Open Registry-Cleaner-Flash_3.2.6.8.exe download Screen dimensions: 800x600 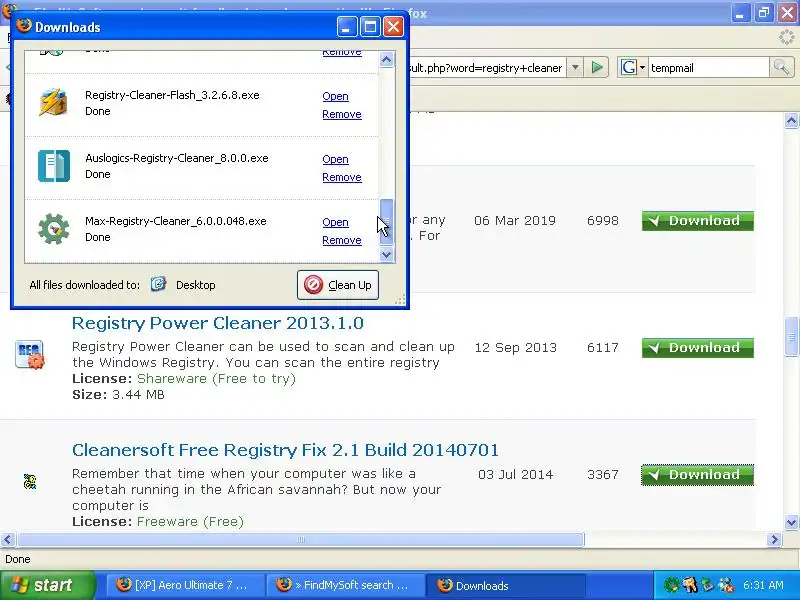[x=335, y=96]
